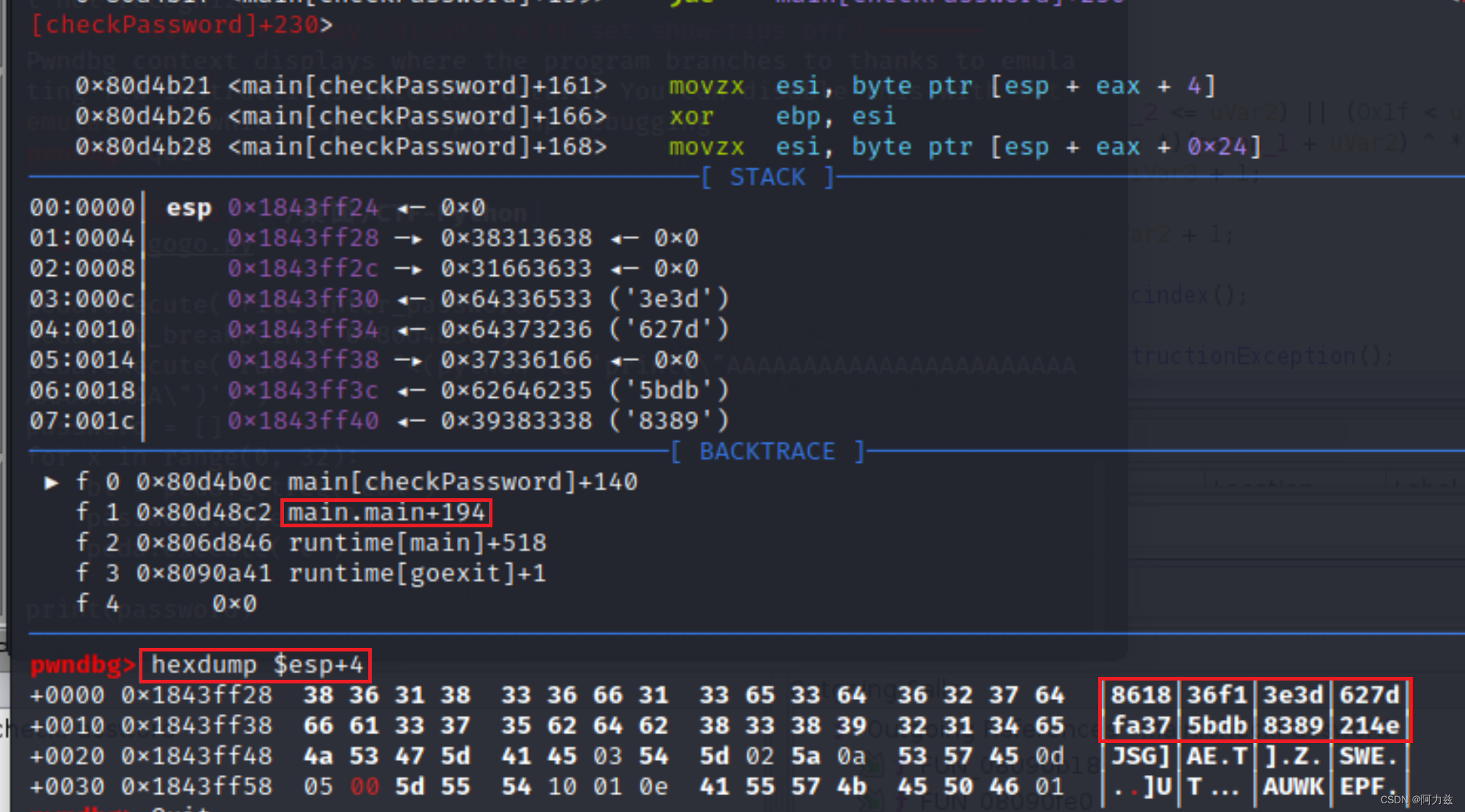Click ASCII column cell fa37 in hexdump

tap(1140, 726)
